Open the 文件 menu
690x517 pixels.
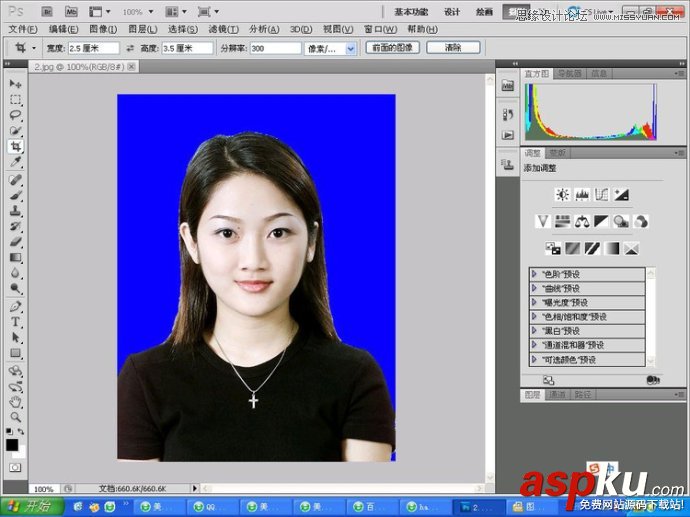(x=23, y=29)
